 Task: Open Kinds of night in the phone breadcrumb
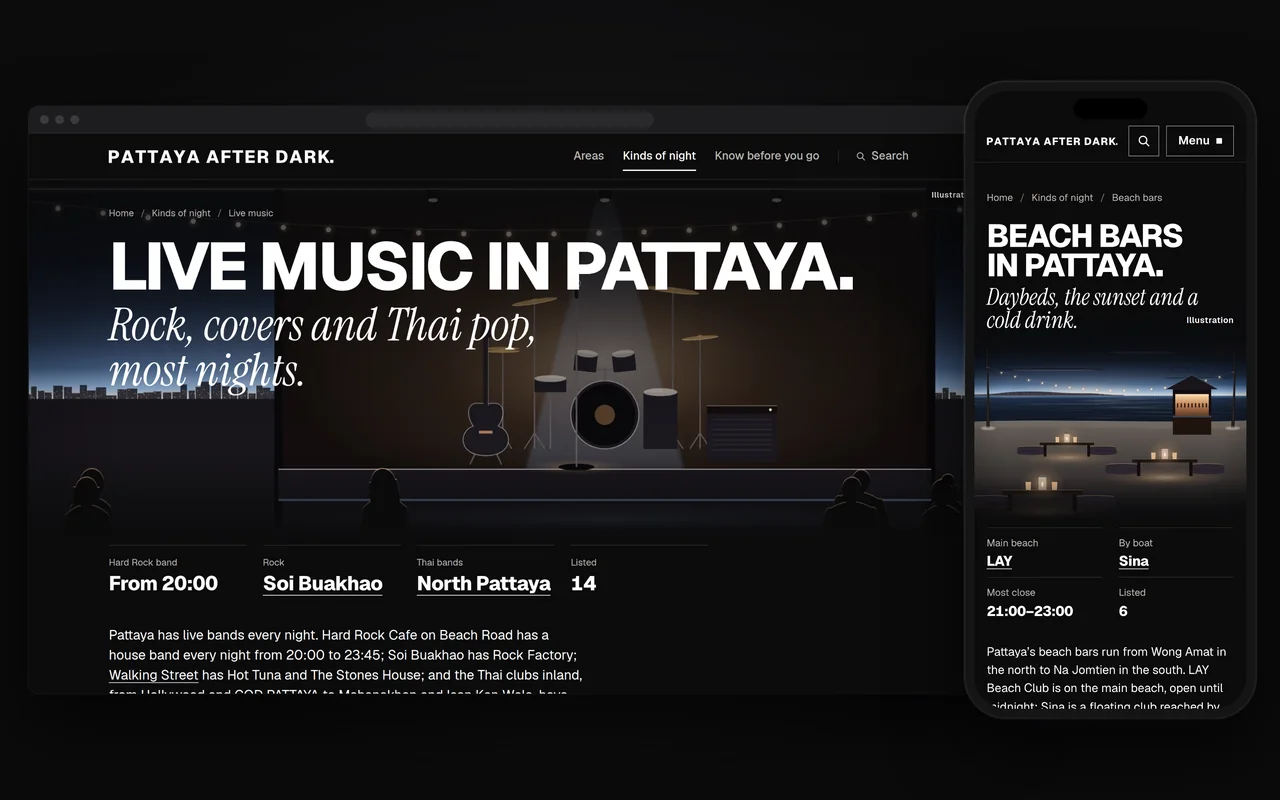point(1062,198)
